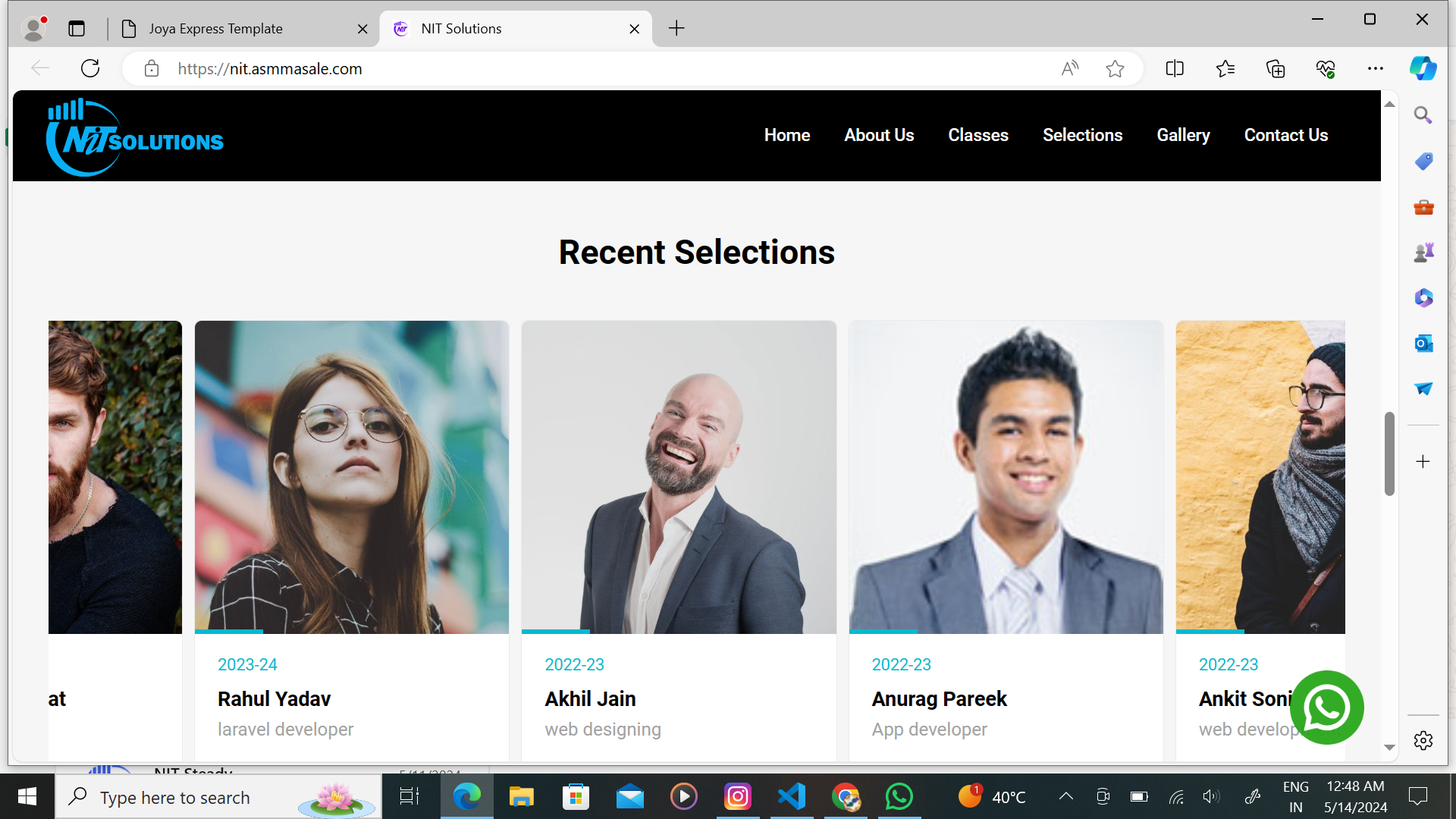1456x819 pixels.
Task: Open Visual Studio Code from the taskbar
Action: point(792,796)
